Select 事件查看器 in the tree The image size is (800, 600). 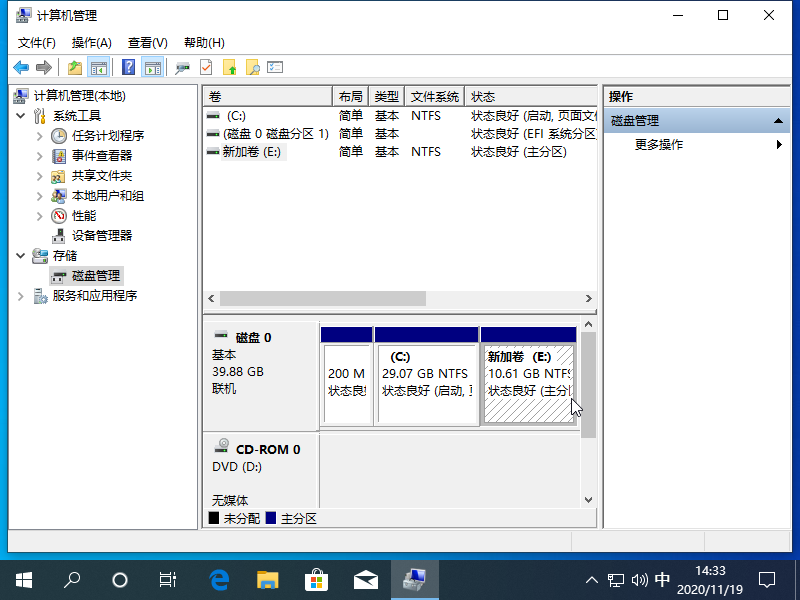(x=102, y=156)
